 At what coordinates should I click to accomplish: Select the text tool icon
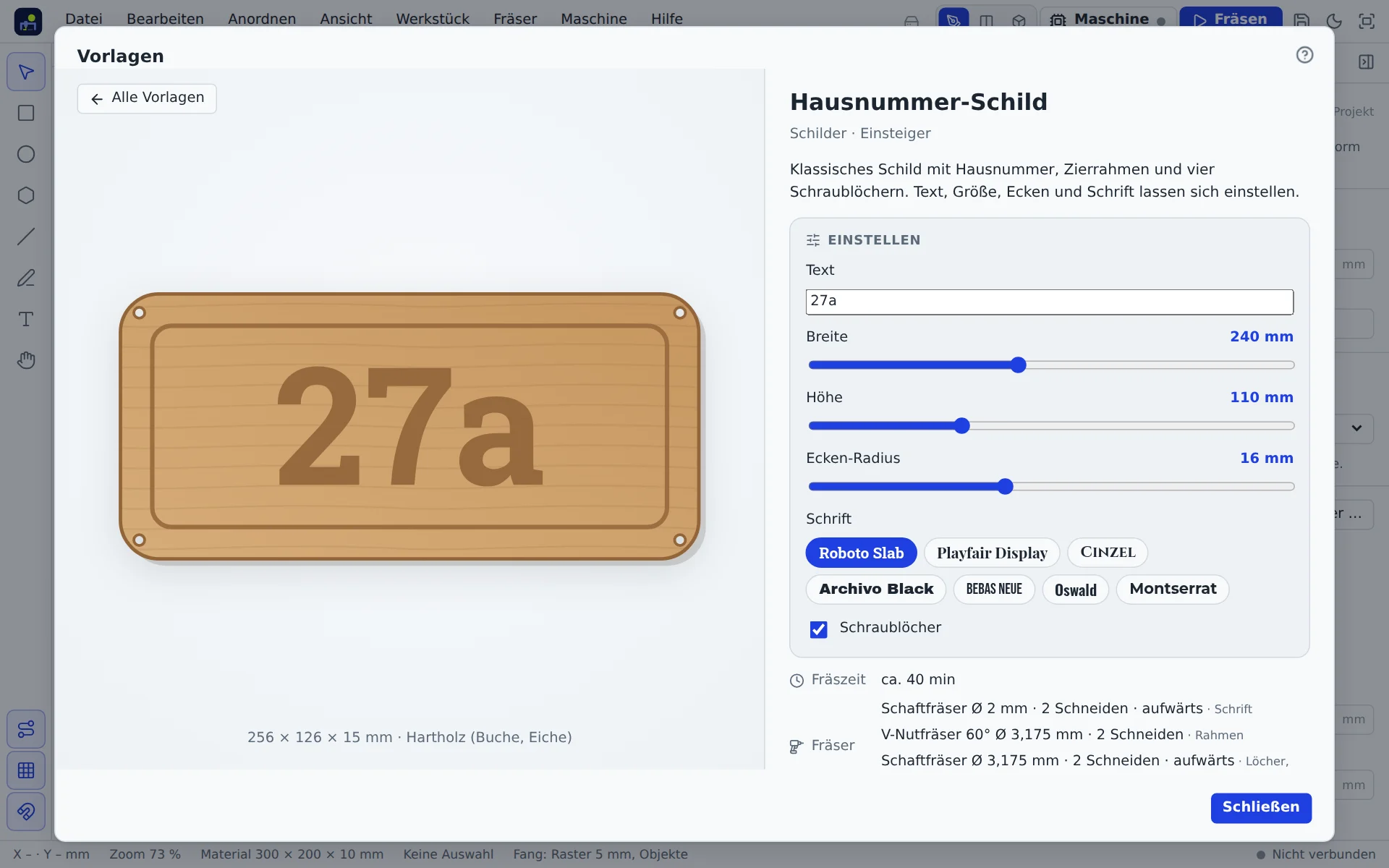(26, 319)
